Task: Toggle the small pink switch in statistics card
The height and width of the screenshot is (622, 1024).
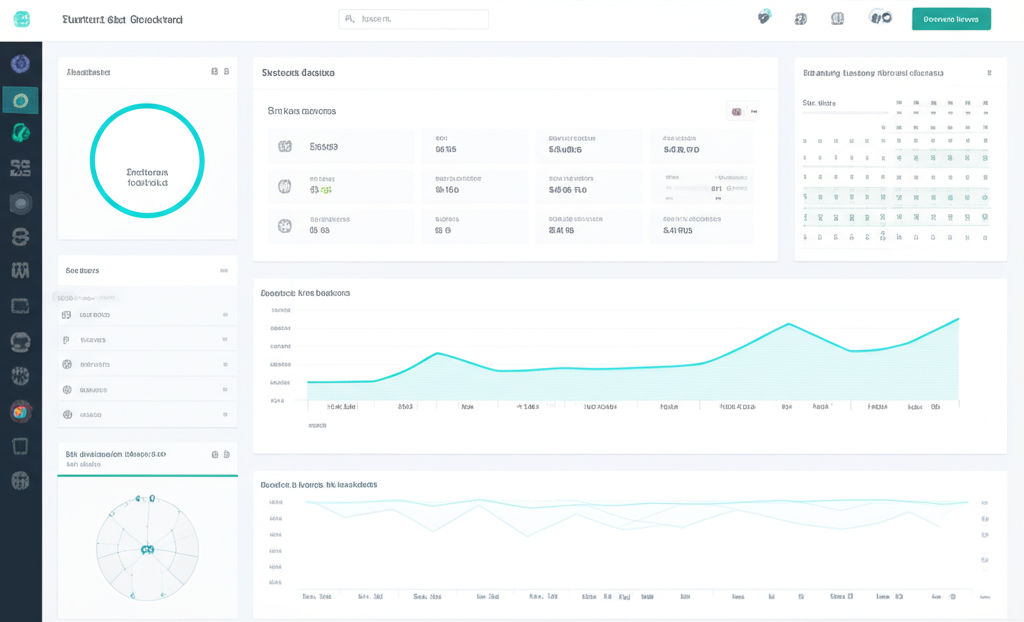Action: (737, 112)
